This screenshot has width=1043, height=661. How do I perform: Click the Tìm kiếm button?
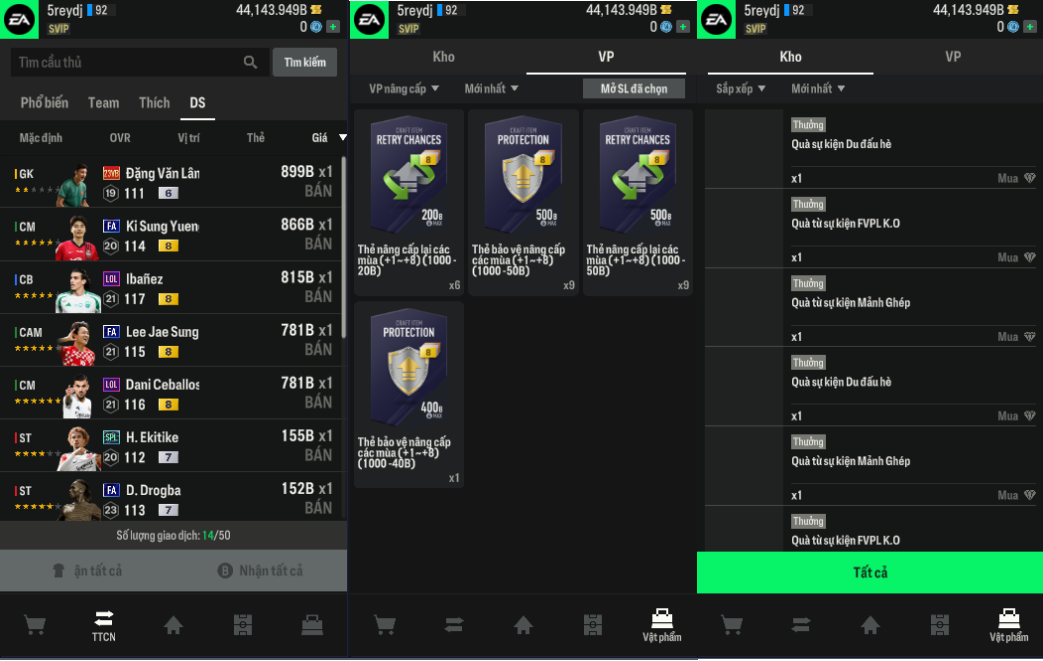click(x=305, y=63)
